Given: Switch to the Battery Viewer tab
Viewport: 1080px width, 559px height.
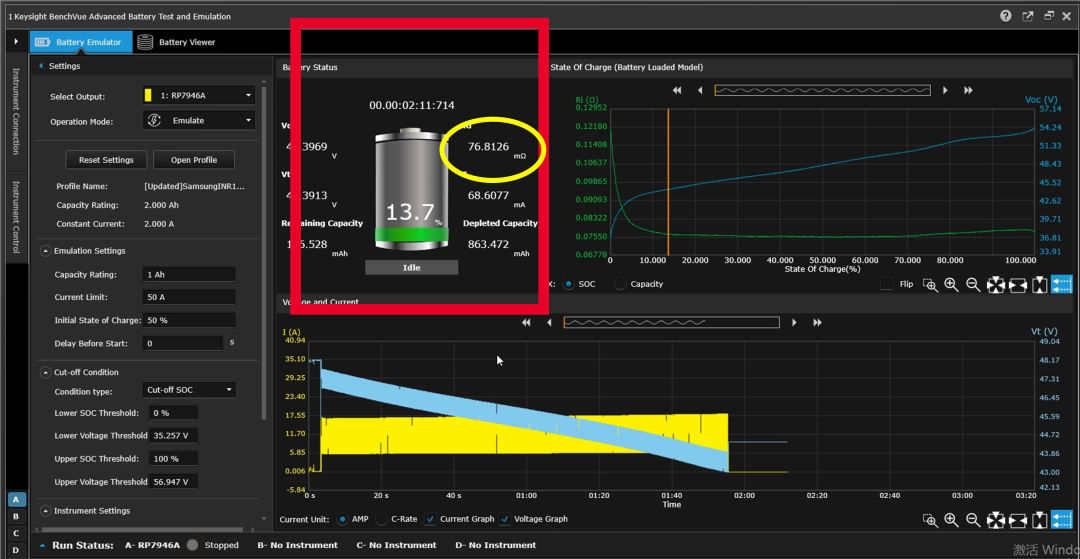Looking at the screenshot, I should [x=177, y=42].
